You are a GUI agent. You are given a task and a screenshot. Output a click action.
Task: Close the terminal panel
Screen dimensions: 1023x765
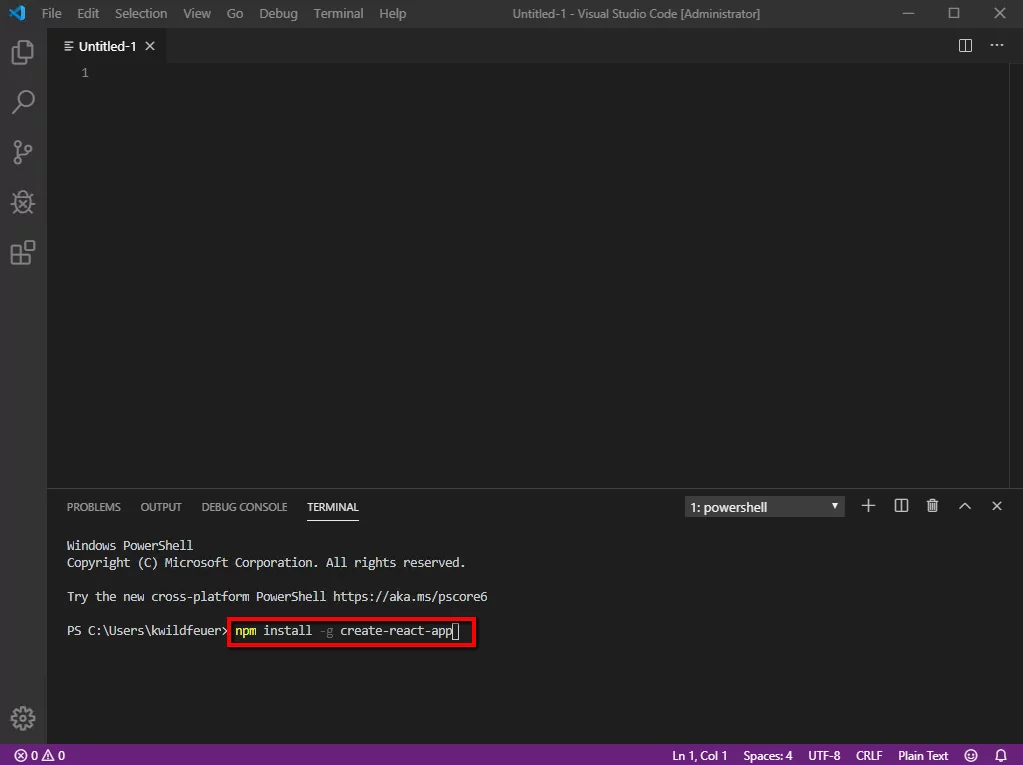(997, 506)
